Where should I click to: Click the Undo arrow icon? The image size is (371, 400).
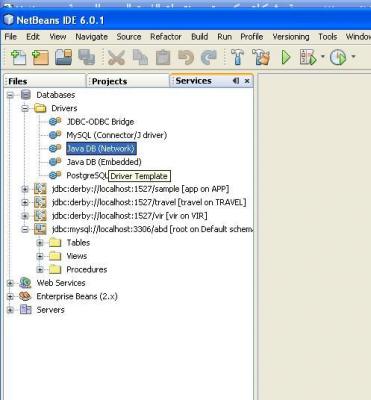186,57
